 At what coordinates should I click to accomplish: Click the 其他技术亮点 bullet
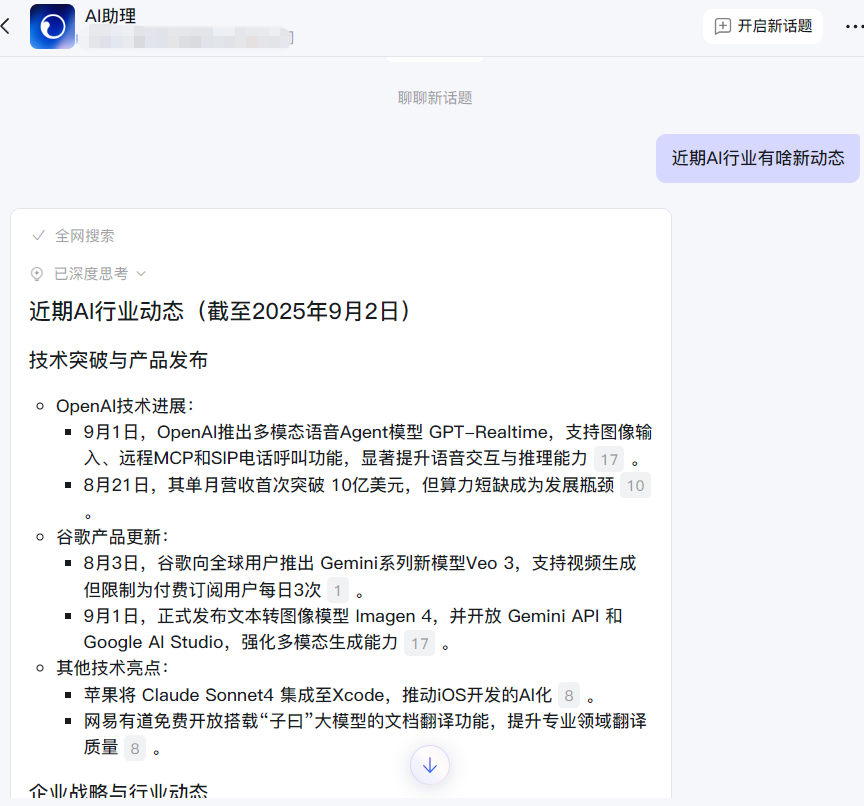tap(112, 668)
